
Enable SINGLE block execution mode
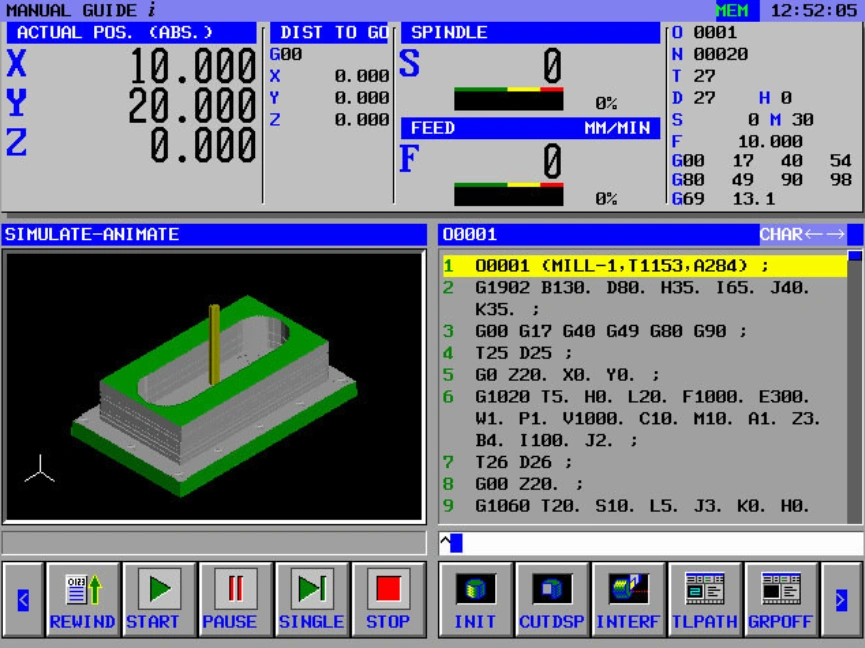click(x=310, y=597)
